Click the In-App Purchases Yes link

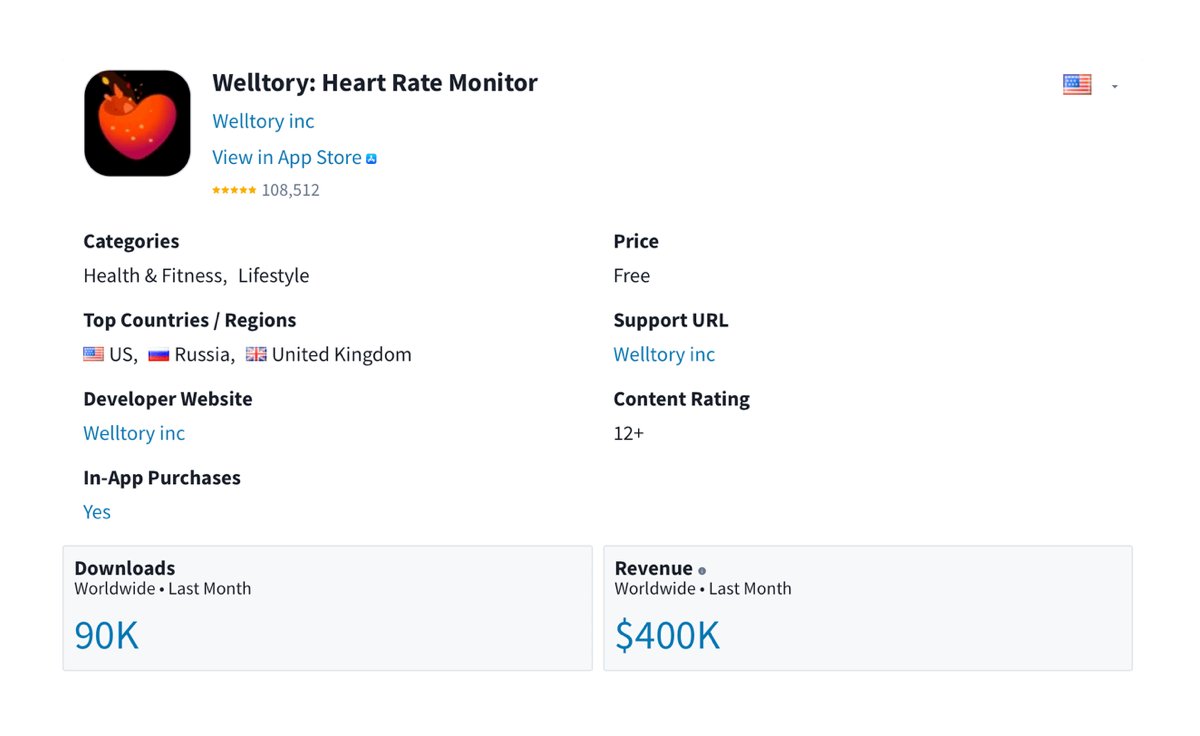click(97, 512)
